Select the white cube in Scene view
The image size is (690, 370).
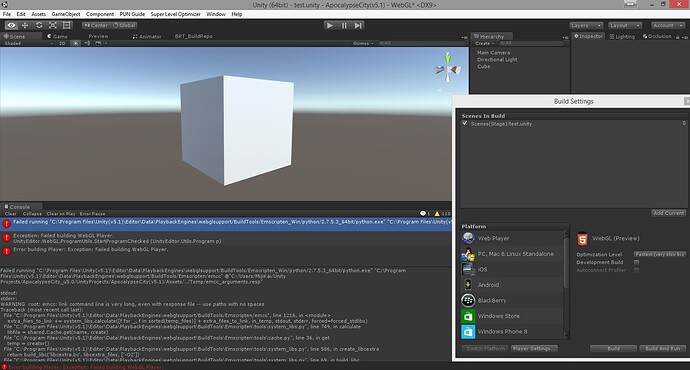237,130
